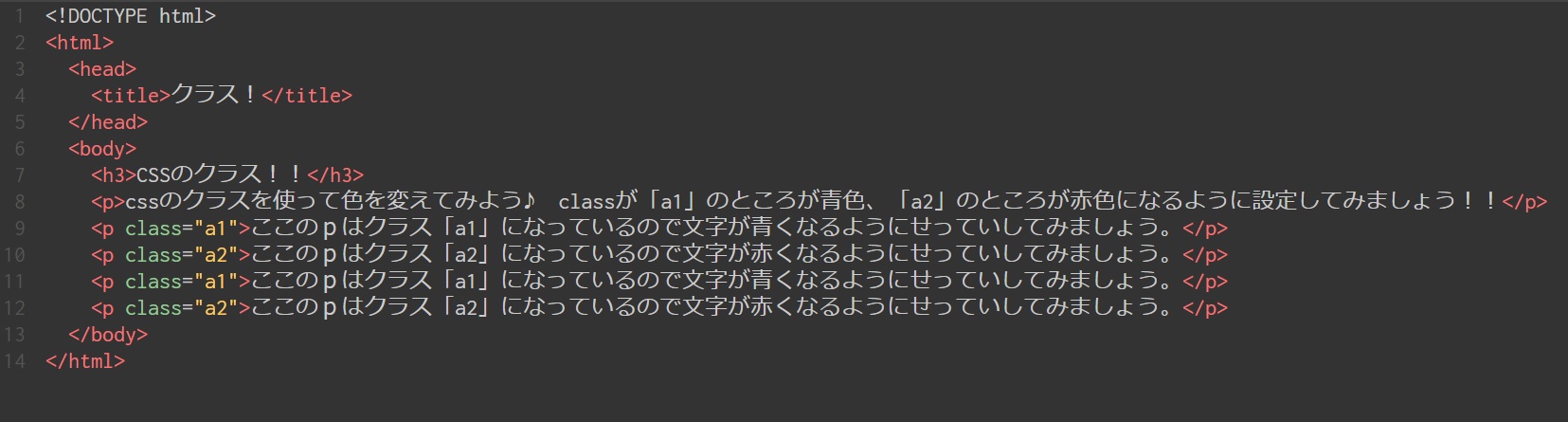Click line number 8 in the gutter
Image resolution: width=1568 pixels, height=422 pixels.
point(19,202)
